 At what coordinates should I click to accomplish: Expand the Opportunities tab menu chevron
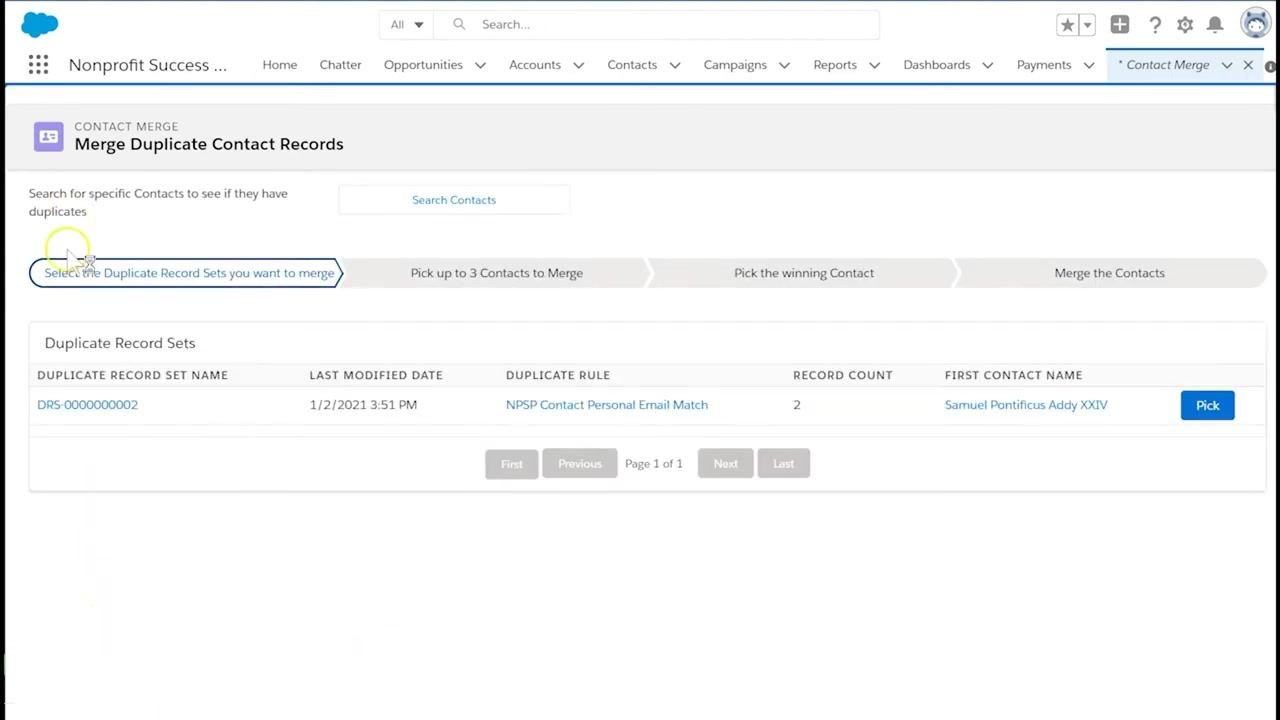480,65
